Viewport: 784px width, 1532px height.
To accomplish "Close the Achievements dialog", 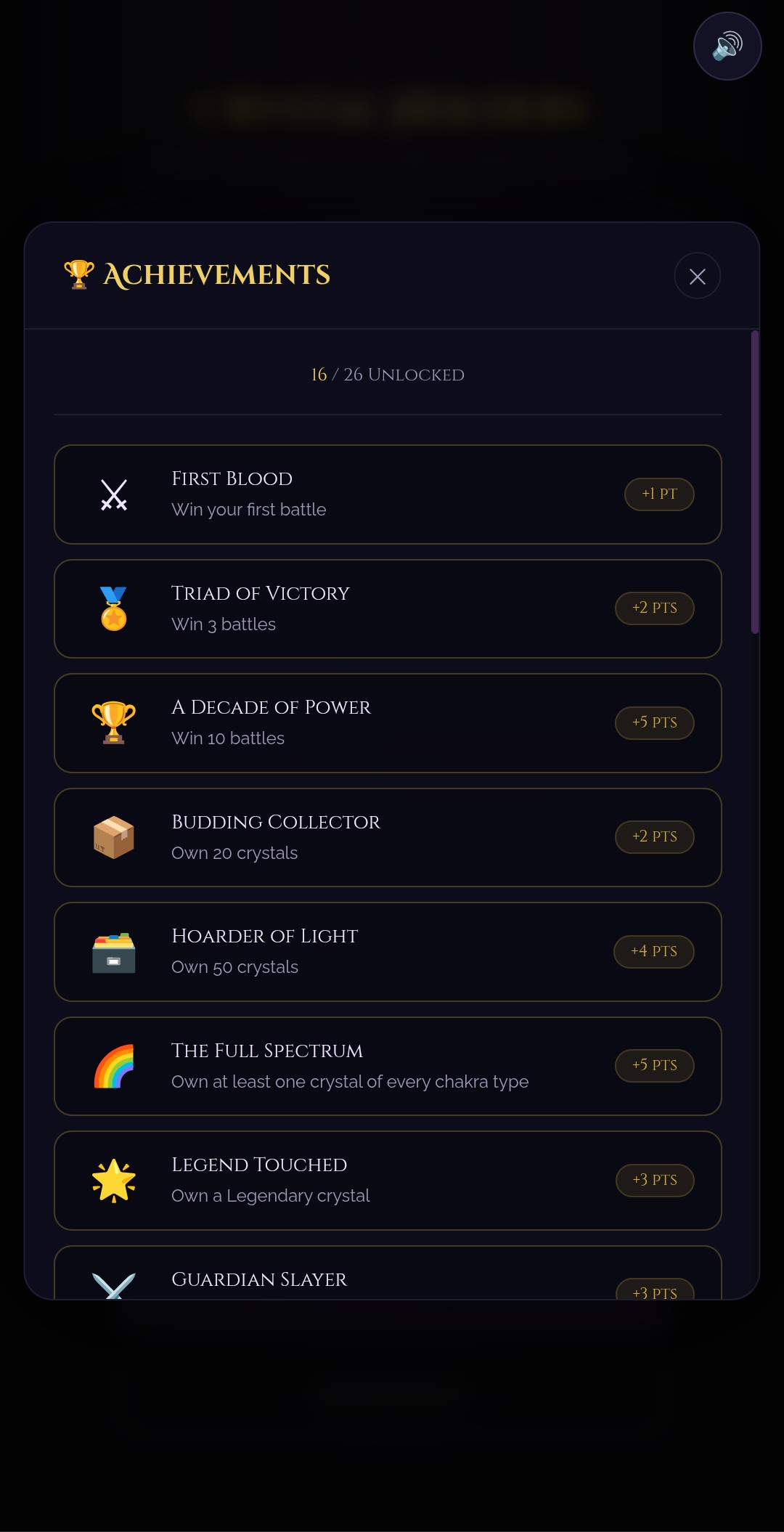I will (697, 276).
